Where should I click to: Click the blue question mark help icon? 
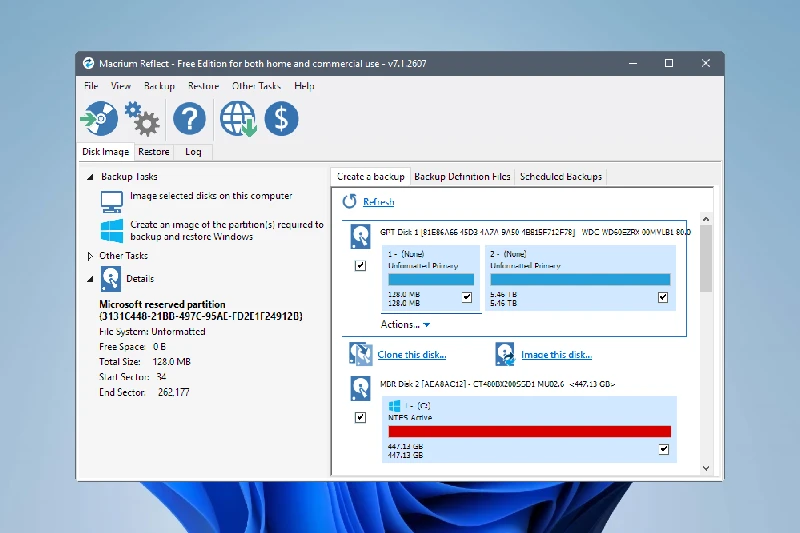coord(189,119)
